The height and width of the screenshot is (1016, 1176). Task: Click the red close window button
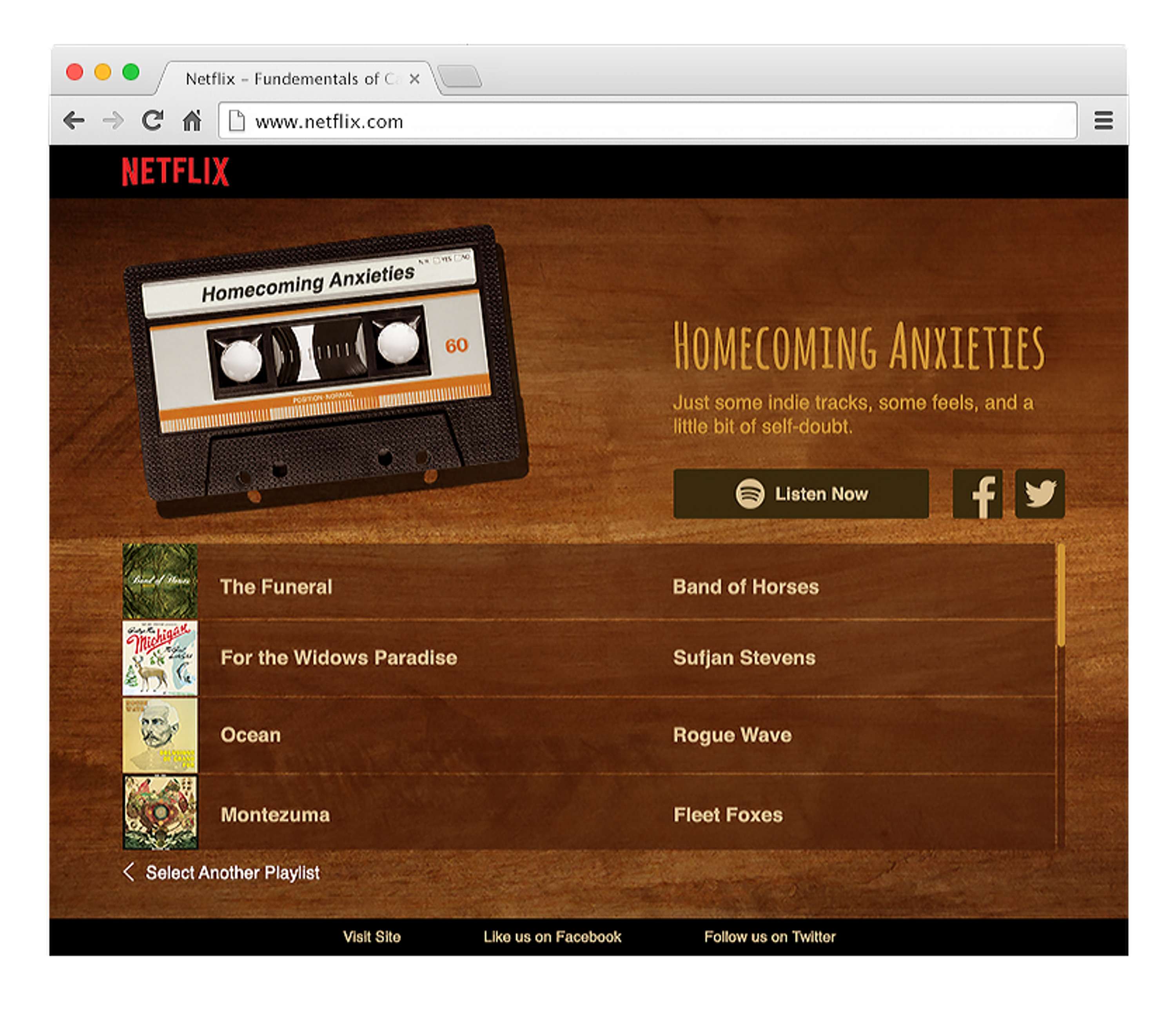coord(74,72)
